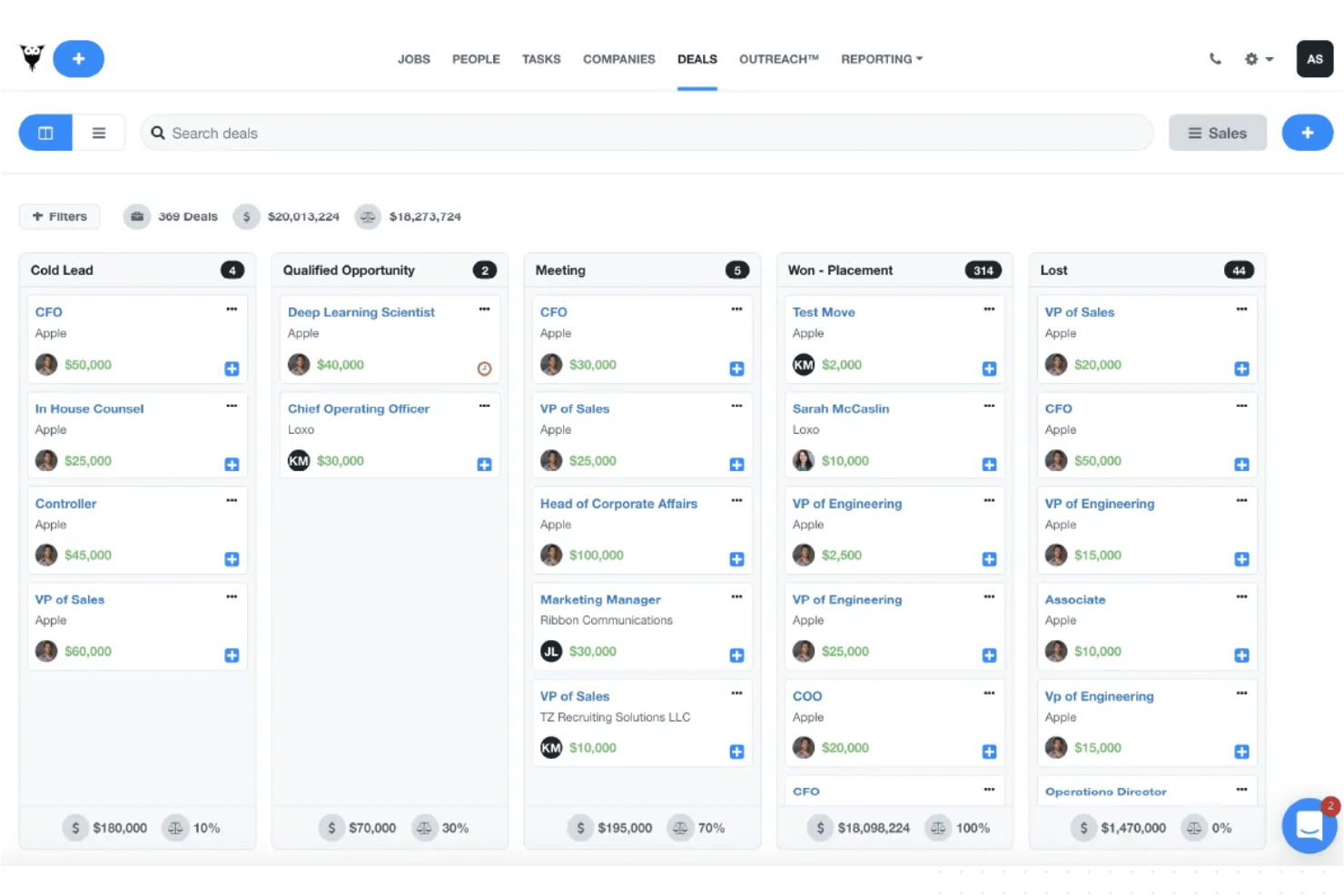Screen dimensions: 1344x896
Task: Open the Test Move deal
Action: pos(824,312)
